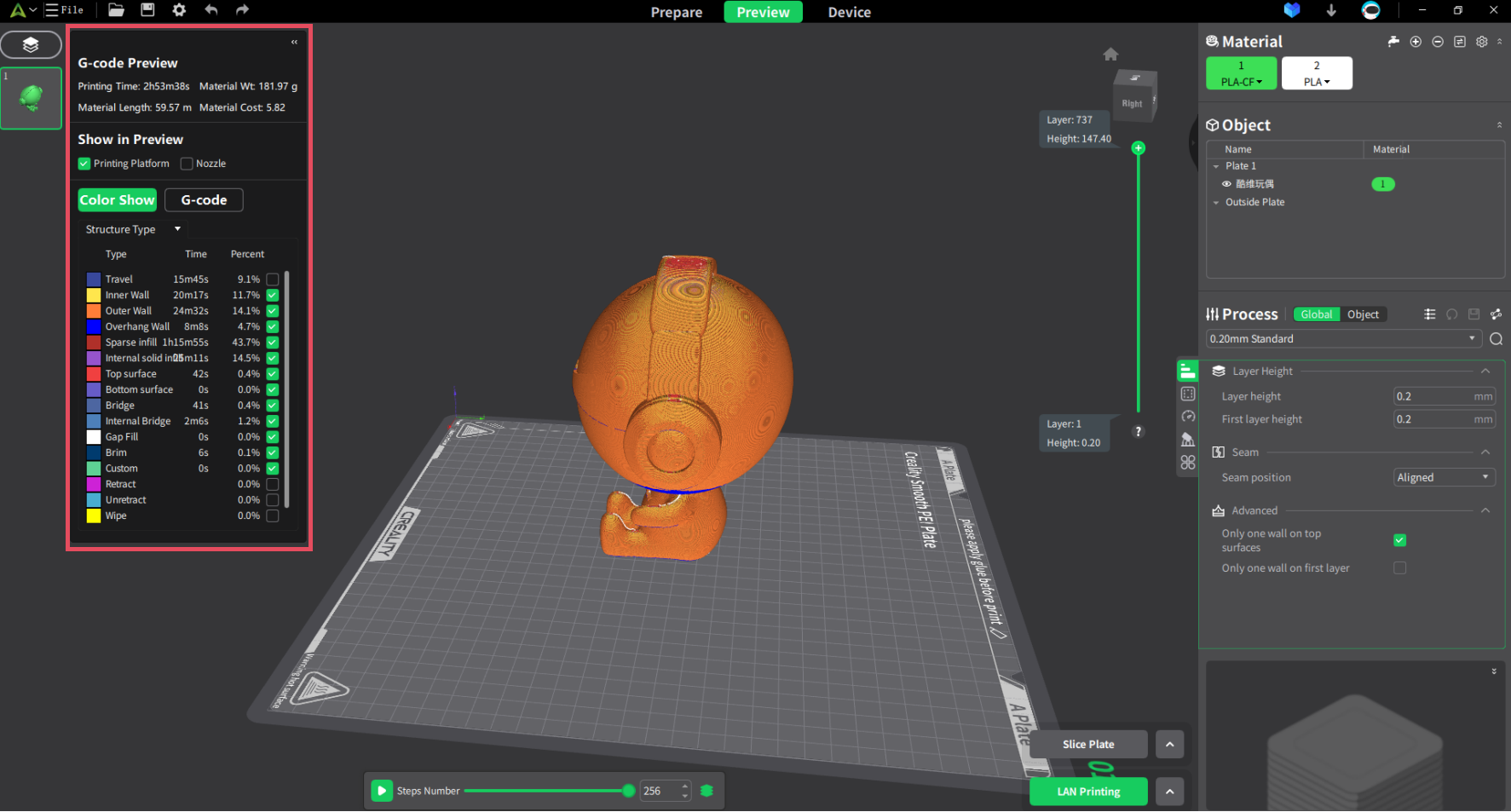Start LAN Printing
The image size is (1511, 812).
click(1088, 791)
